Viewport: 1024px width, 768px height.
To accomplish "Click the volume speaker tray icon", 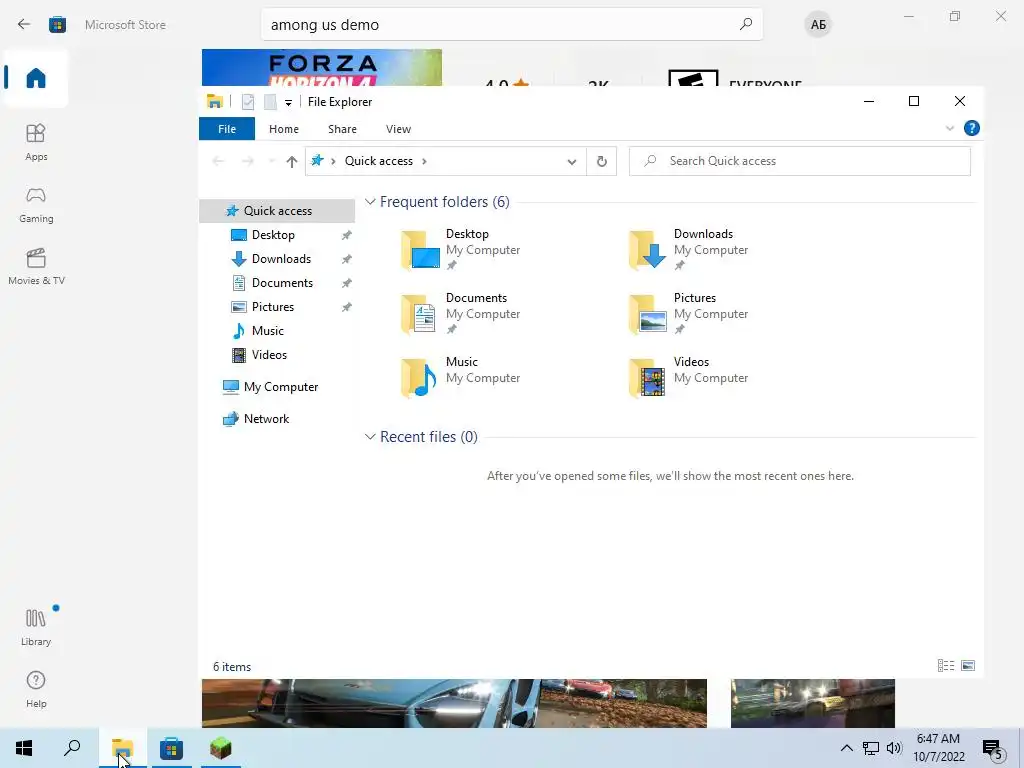I will coord(894,748).
